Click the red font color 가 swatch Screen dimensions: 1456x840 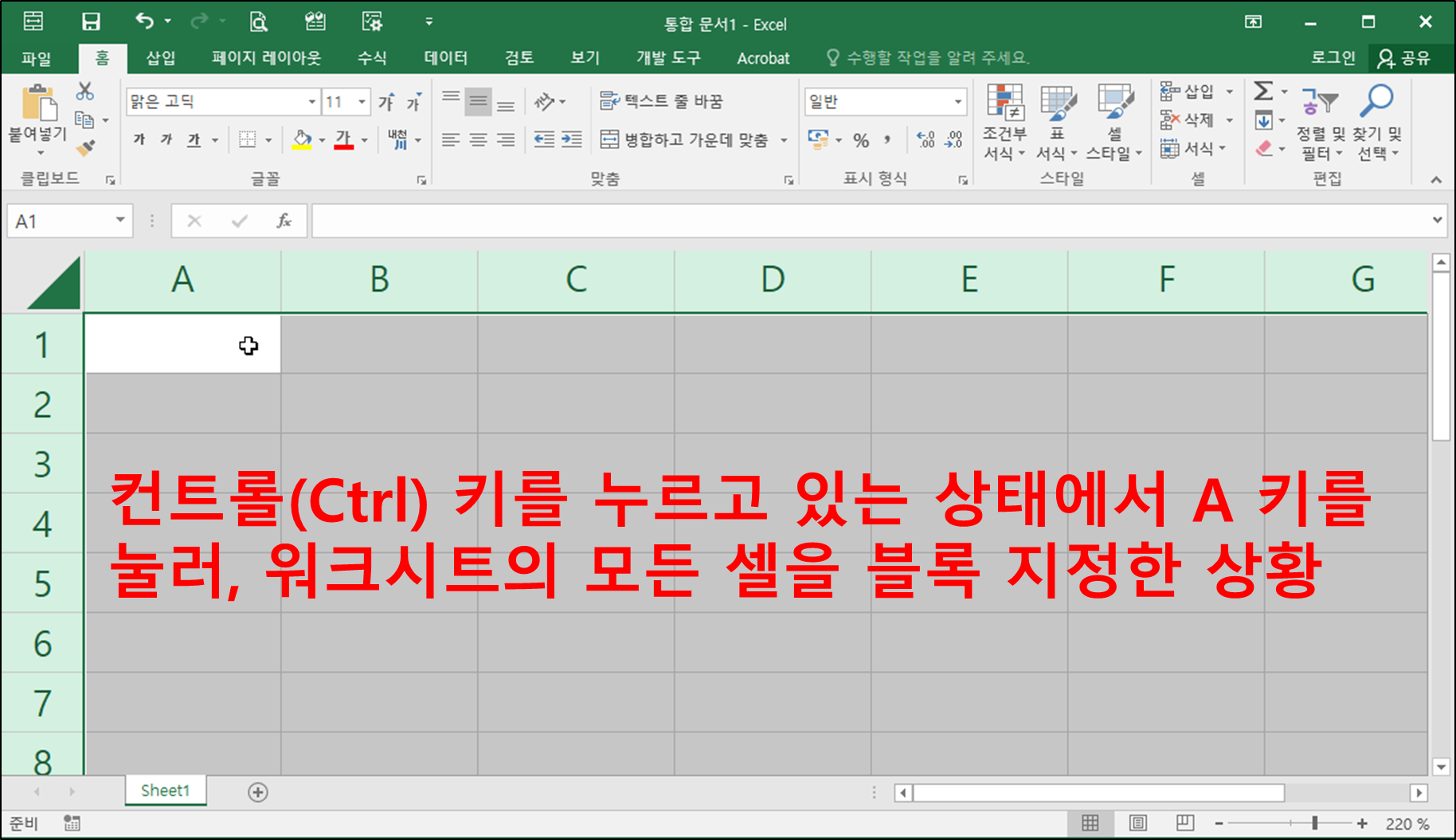pos(343,139)
